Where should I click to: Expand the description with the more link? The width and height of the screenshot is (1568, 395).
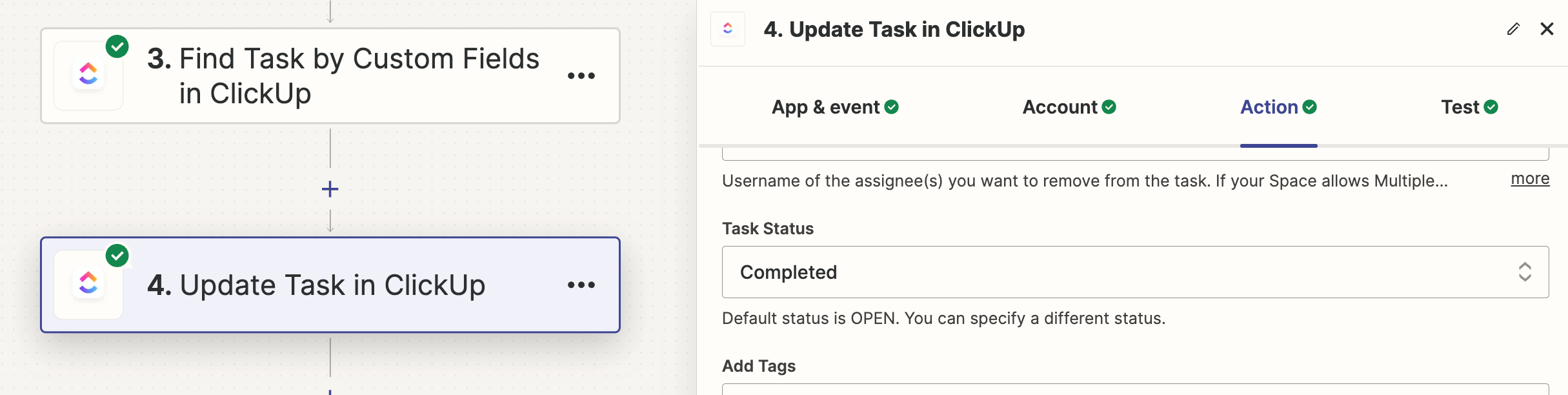coord(1529,179)
